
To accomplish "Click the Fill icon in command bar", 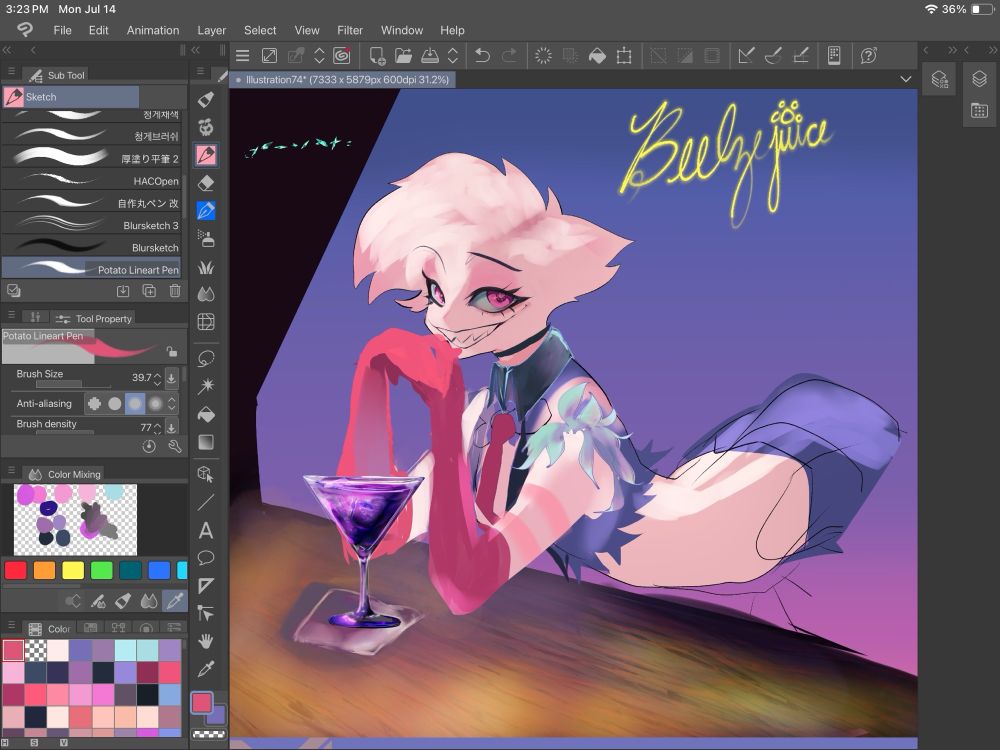I will pyautogui.click(x=597, y=56).
